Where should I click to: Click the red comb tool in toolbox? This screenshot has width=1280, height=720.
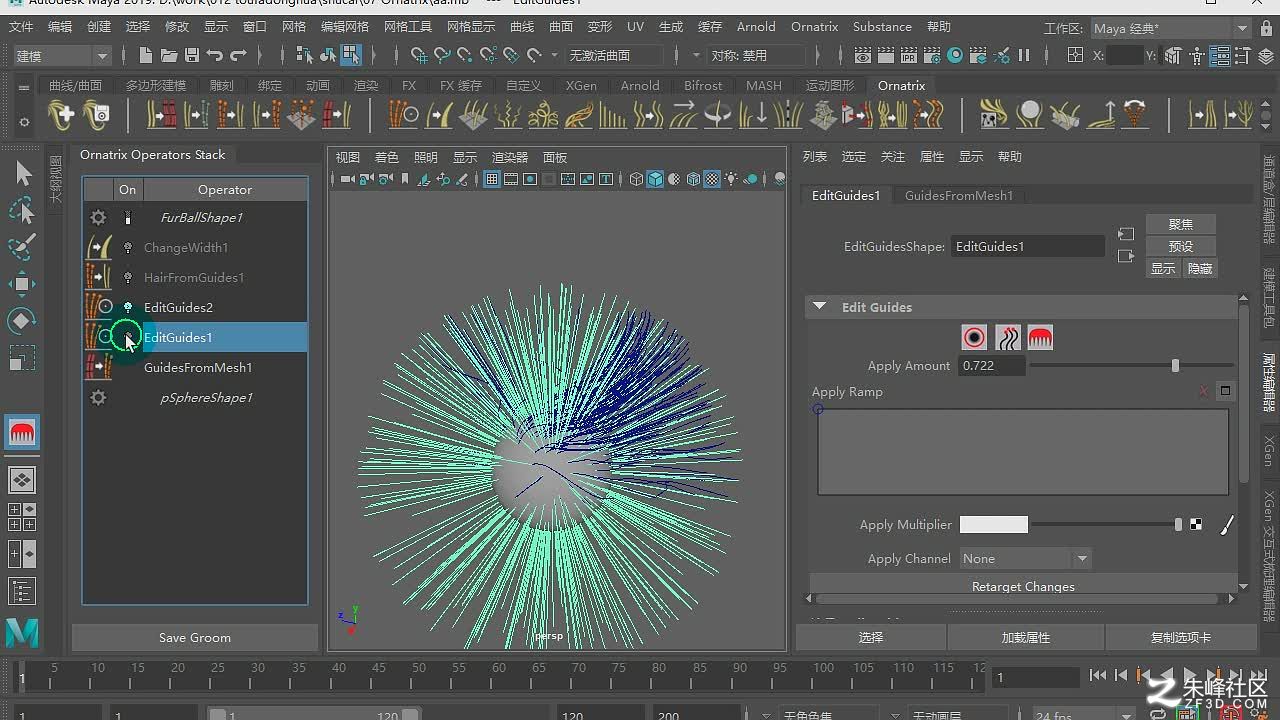pyautogui.click(x=22, y=432)
